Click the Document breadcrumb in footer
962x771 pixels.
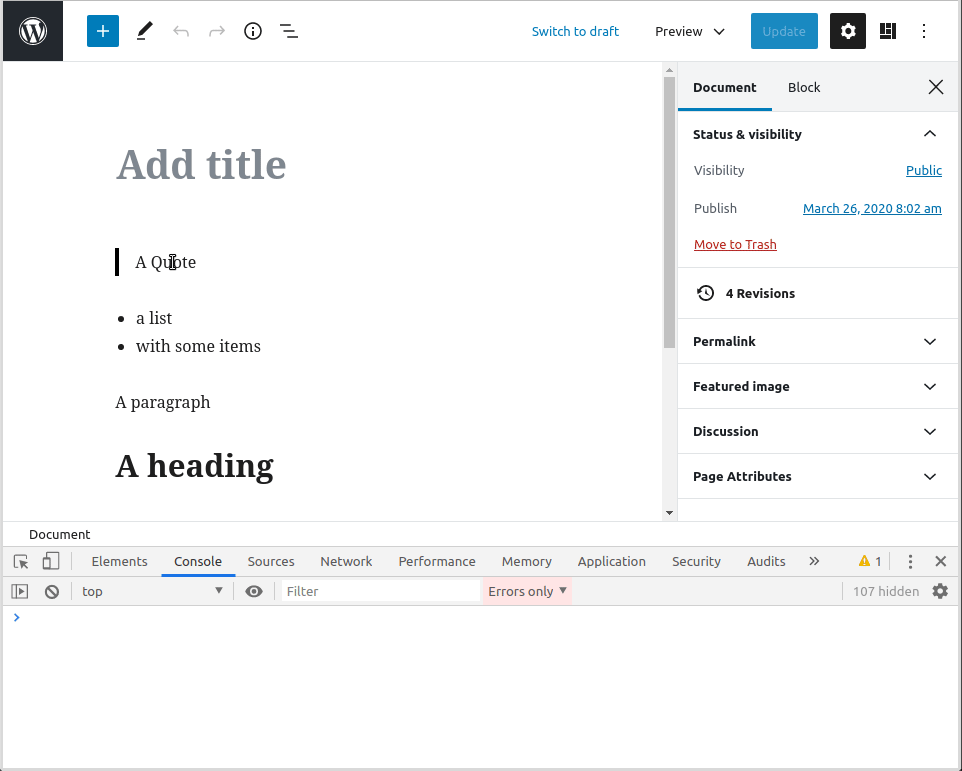point(60,534)
